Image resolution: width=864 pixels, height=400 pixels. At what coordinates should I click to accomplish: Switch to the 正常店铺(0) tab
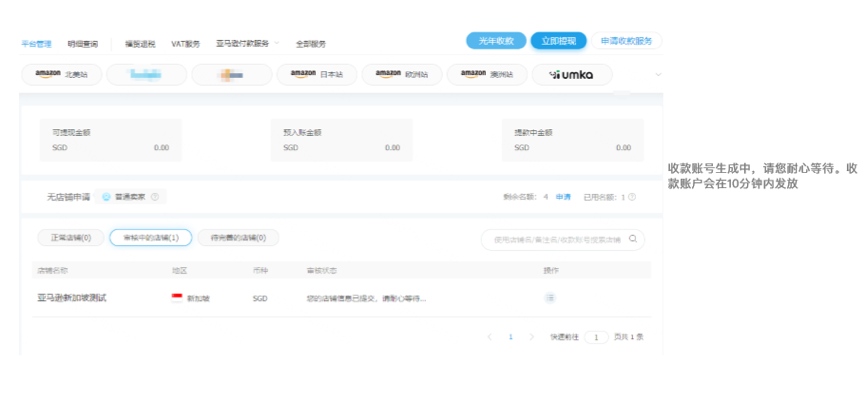71,238
